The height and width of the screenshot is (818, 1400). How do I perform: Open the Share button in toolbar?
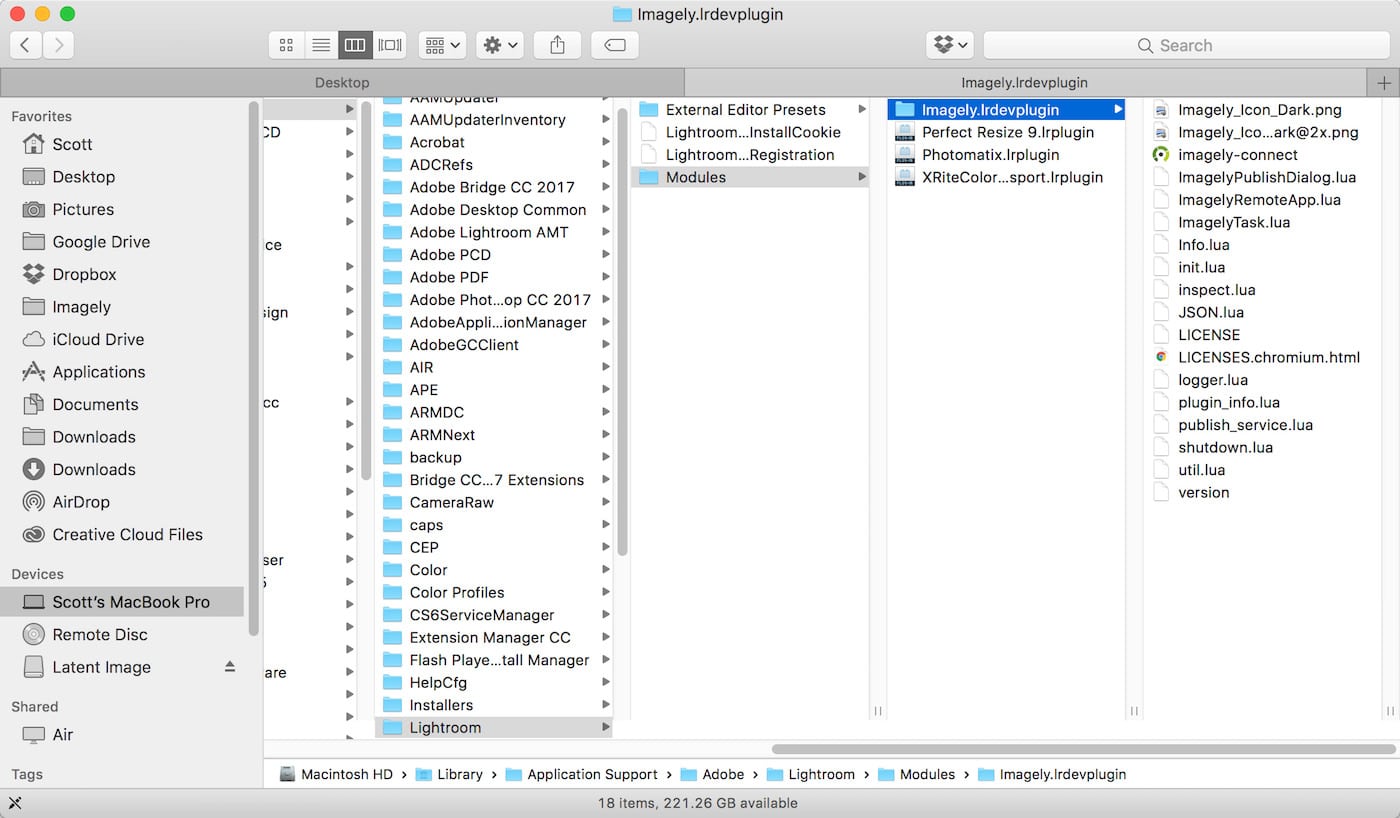pyautogui.click(x=558, y=45)
